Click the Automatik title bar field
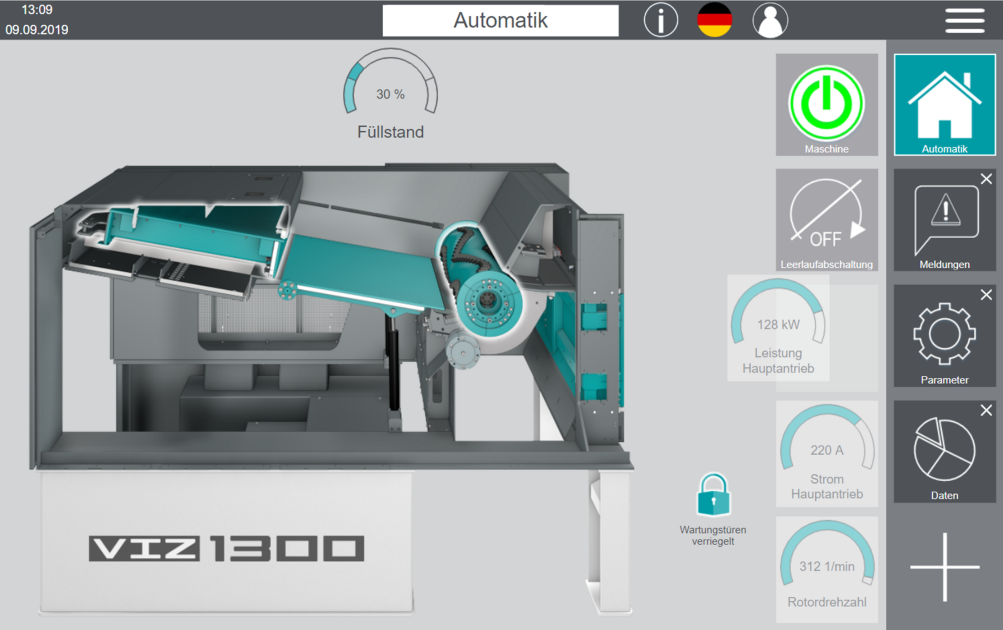This screenshot has height=630, width=1003. [500, 20]
